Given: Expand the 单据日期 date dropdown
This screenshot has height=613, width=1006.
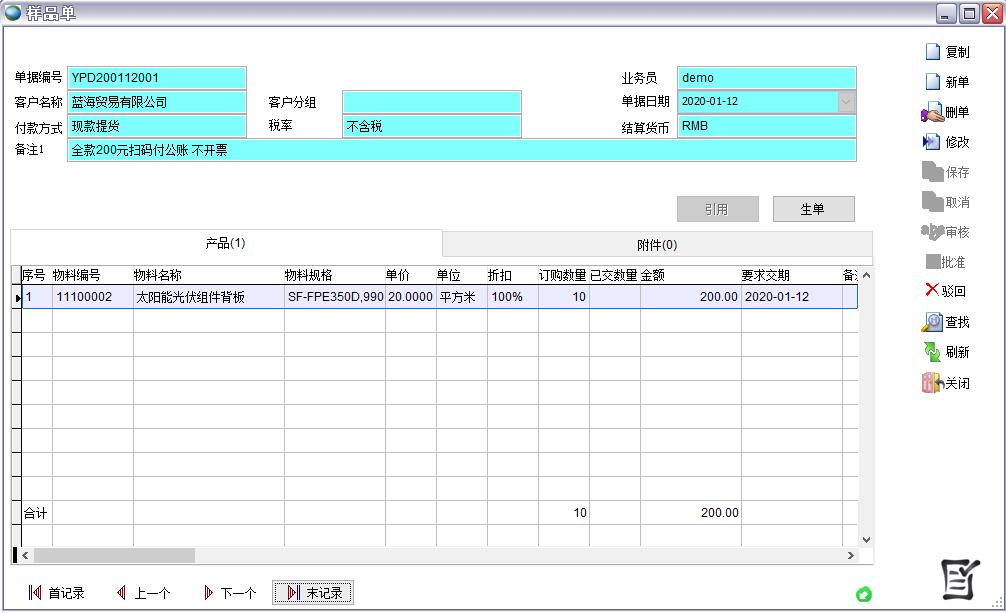Looking at the screenshot, I should (846, 102).
